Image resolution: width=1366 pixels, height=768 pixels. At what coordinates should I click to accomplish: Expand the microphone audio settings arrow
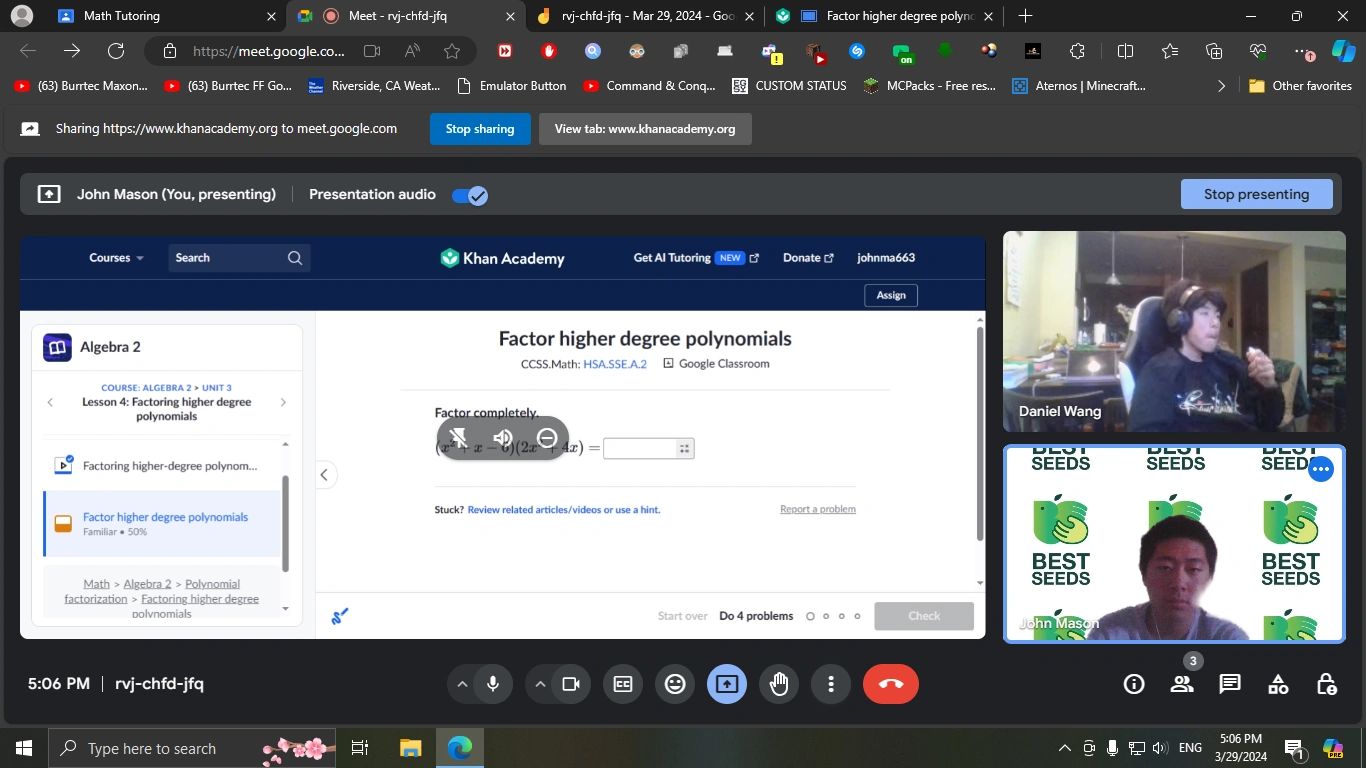(462, 684)
